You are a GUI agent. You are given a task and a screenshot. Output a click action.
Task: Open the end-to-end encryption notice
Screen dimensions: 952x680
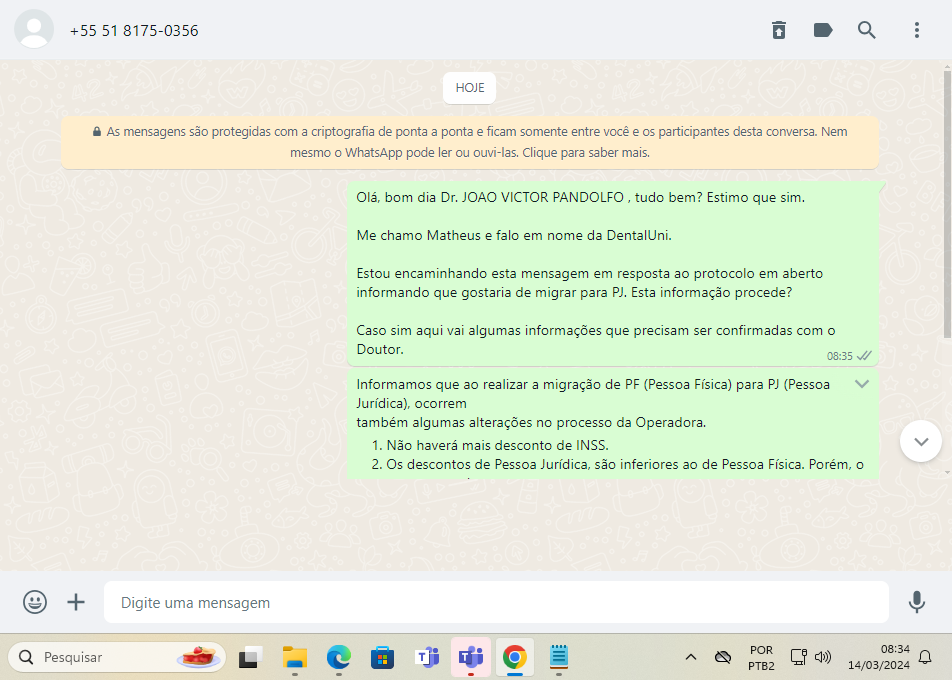(x=469, y=142)
